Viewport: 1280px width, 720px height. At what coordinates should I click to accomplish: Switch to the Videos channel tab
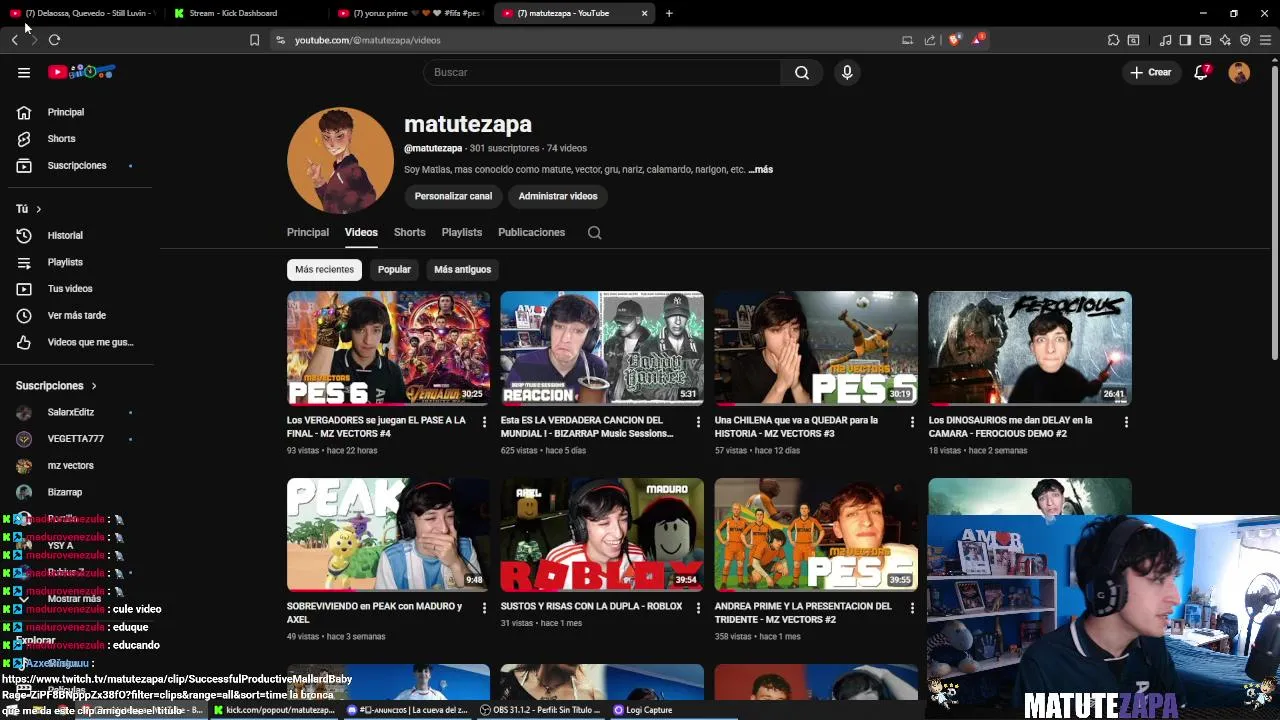click(361, 232)
